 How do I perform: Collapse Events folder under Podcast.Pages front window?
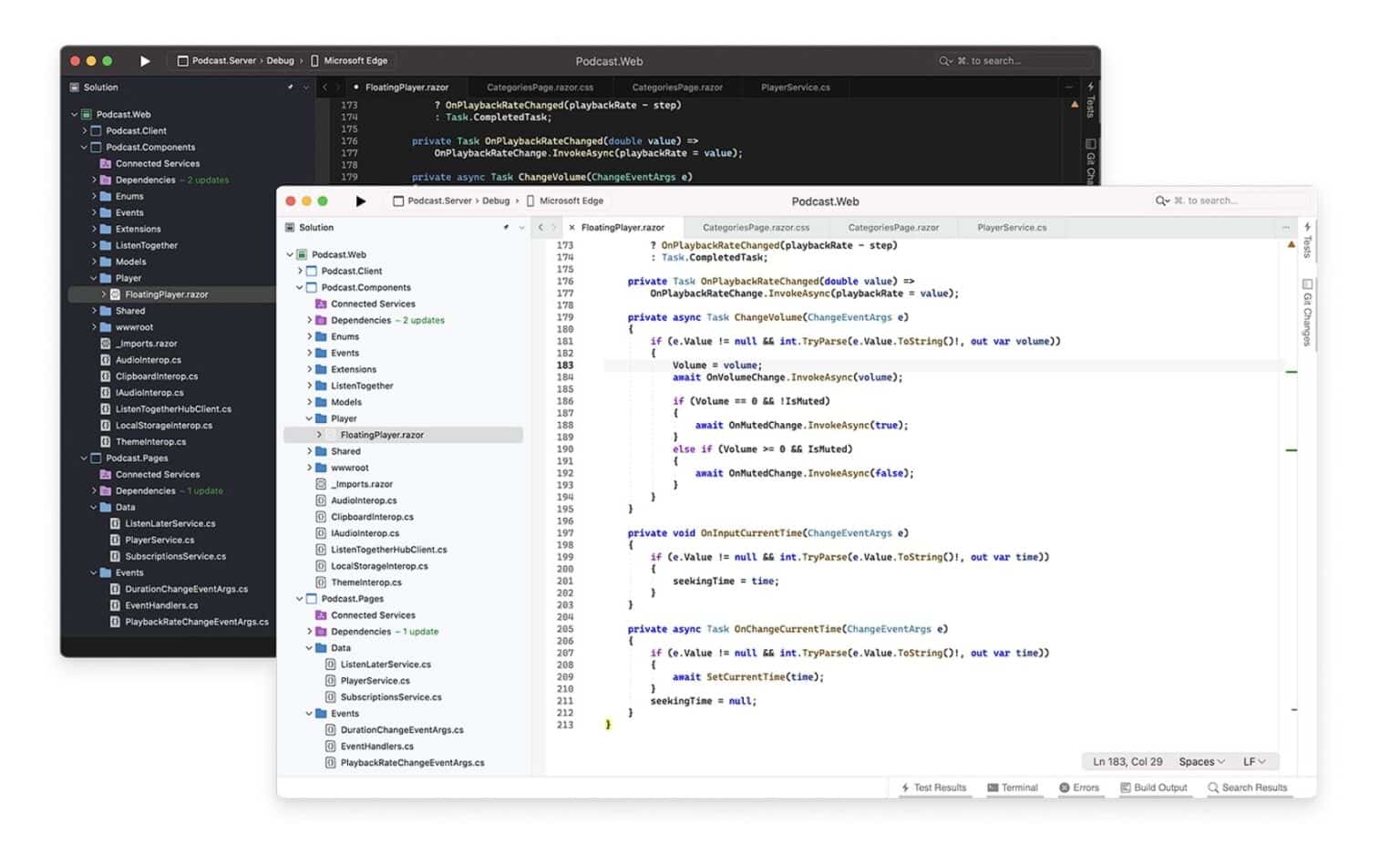(310, 715)
